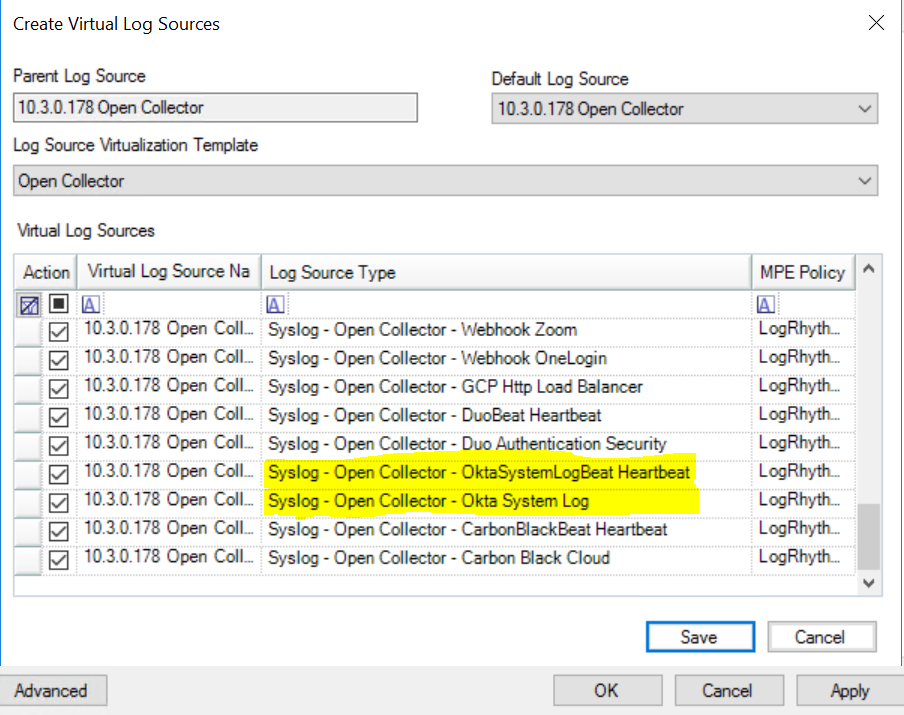904x715 pixels.
Task: Sort by the Log Source Type column header
Action: (x=505, y=272)
